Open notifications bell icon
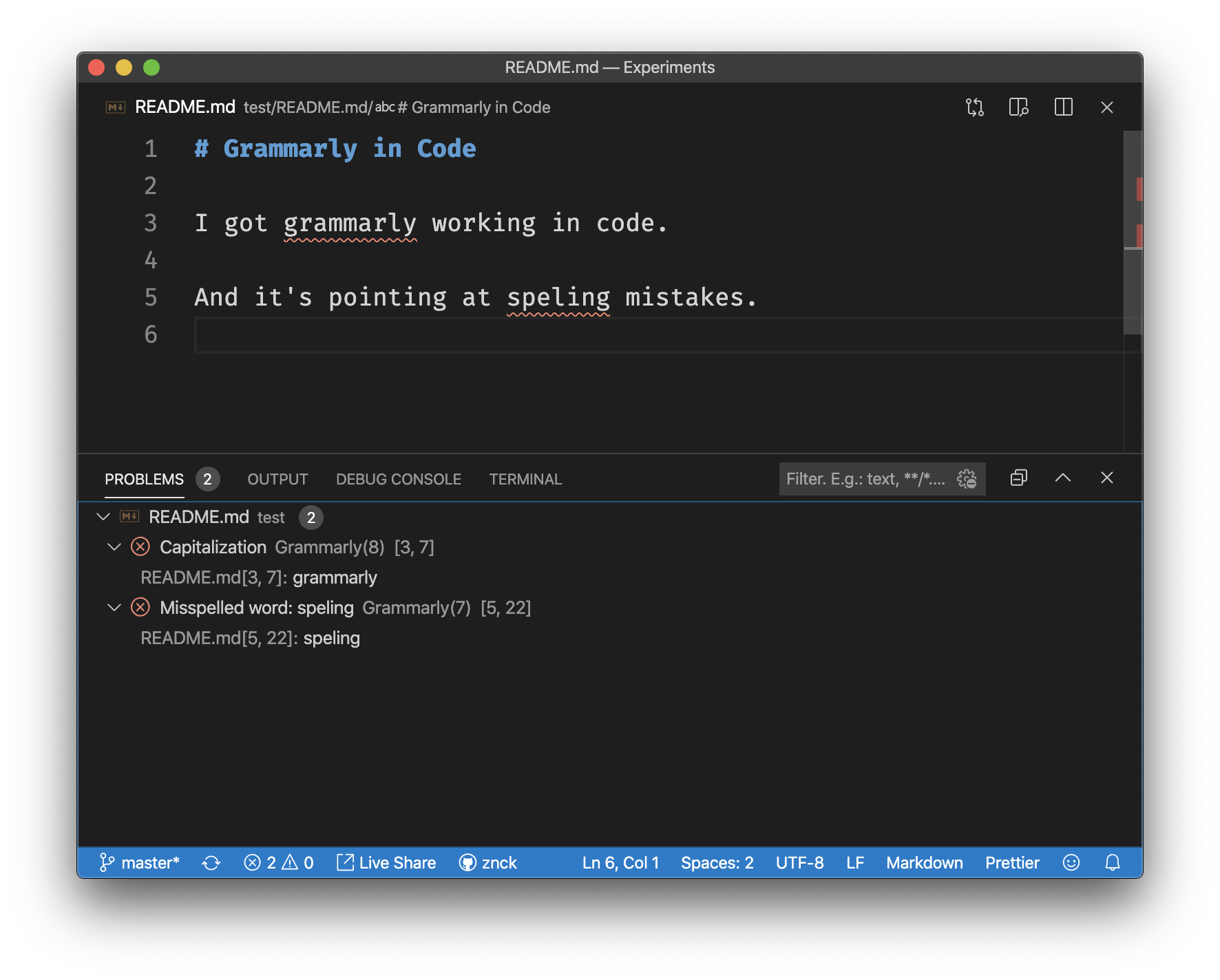This screenshot has height=980, width=1220. tap(1113, 862)
